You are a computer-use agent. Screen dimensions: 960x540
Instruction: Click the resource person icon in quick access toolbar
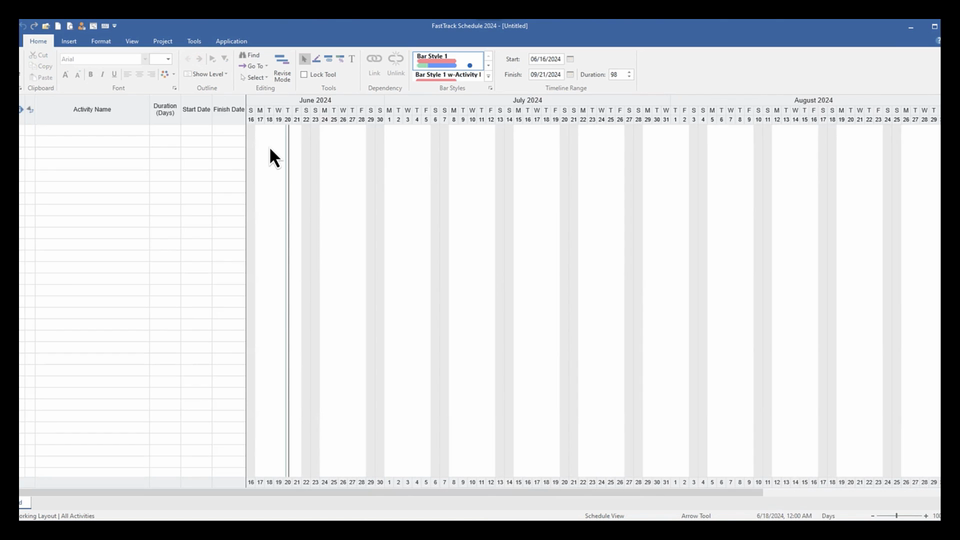click(81, 26)
